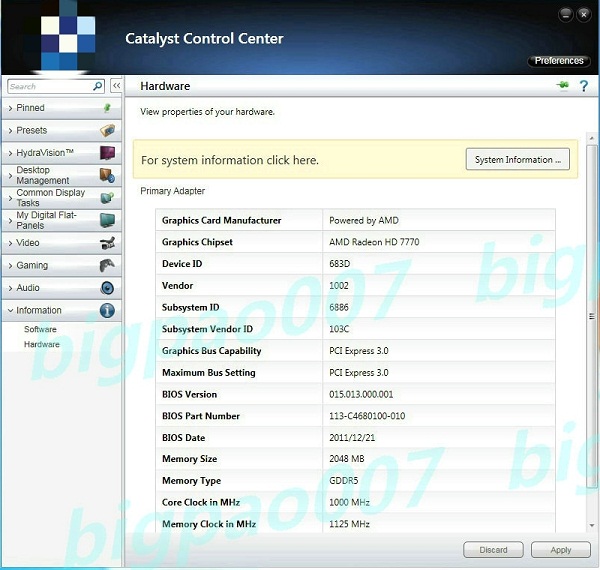Select Vendor value '1002'

tap(339, 285)
